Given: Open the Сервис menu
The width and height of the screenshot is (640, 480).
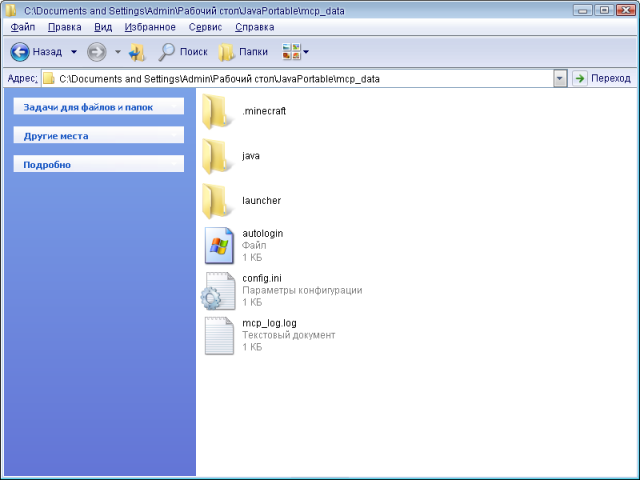Looking at the screenshot, I should (205, 27).
